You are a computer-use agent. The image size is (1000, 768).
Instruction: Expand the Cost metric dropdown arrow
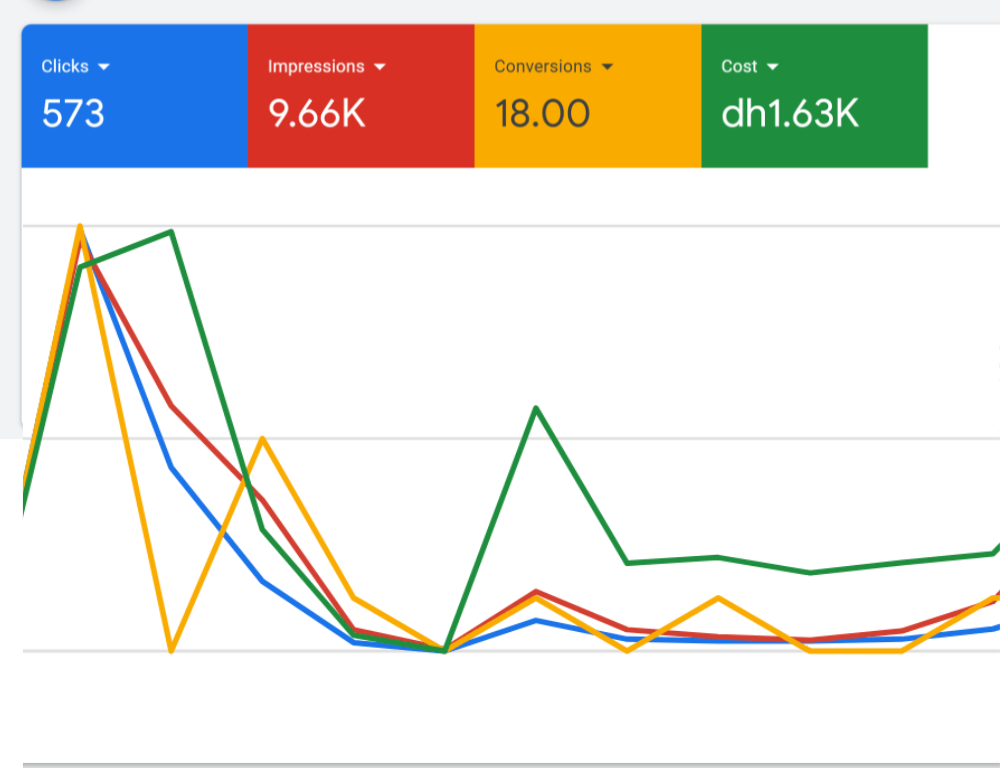coord(772,67)
